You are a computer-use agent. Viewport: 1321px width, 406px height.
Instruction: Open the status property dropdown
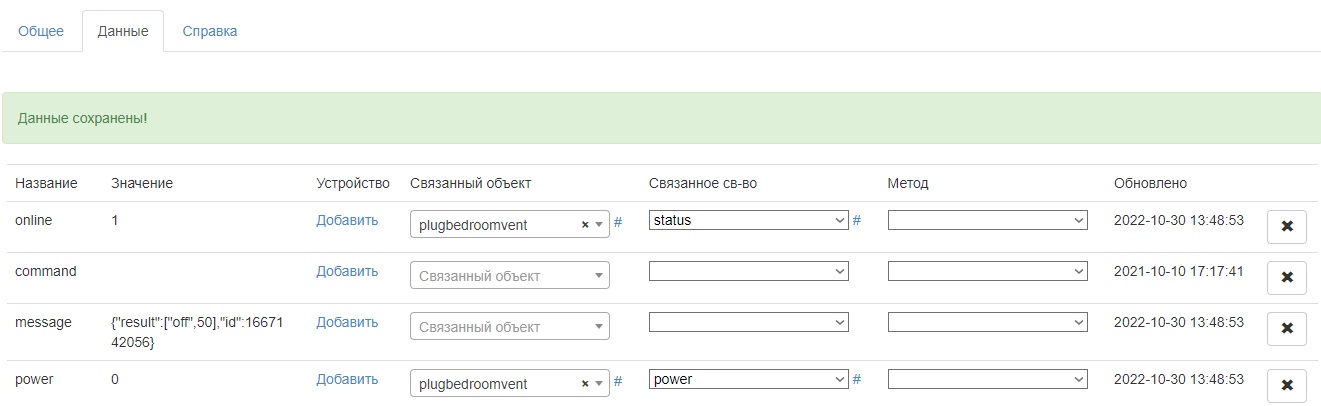[748, 220]
